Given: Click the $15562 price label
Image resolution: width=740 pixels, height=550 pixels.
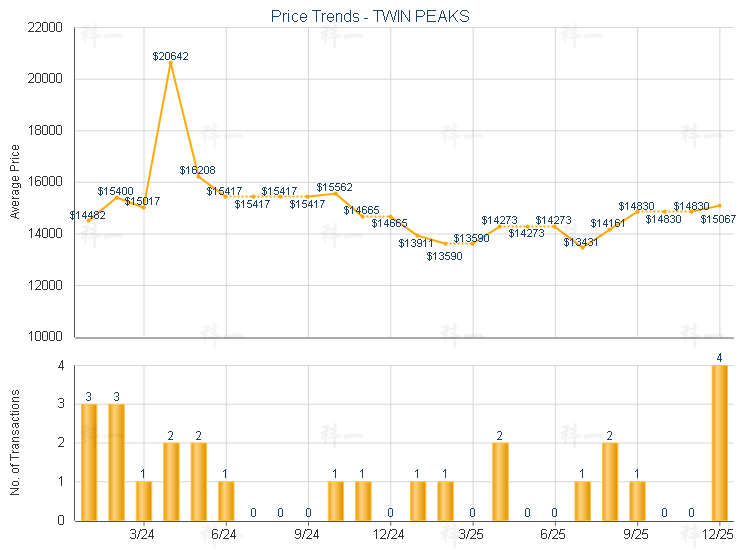Looking at the screenshot, I should pos(334,187).
